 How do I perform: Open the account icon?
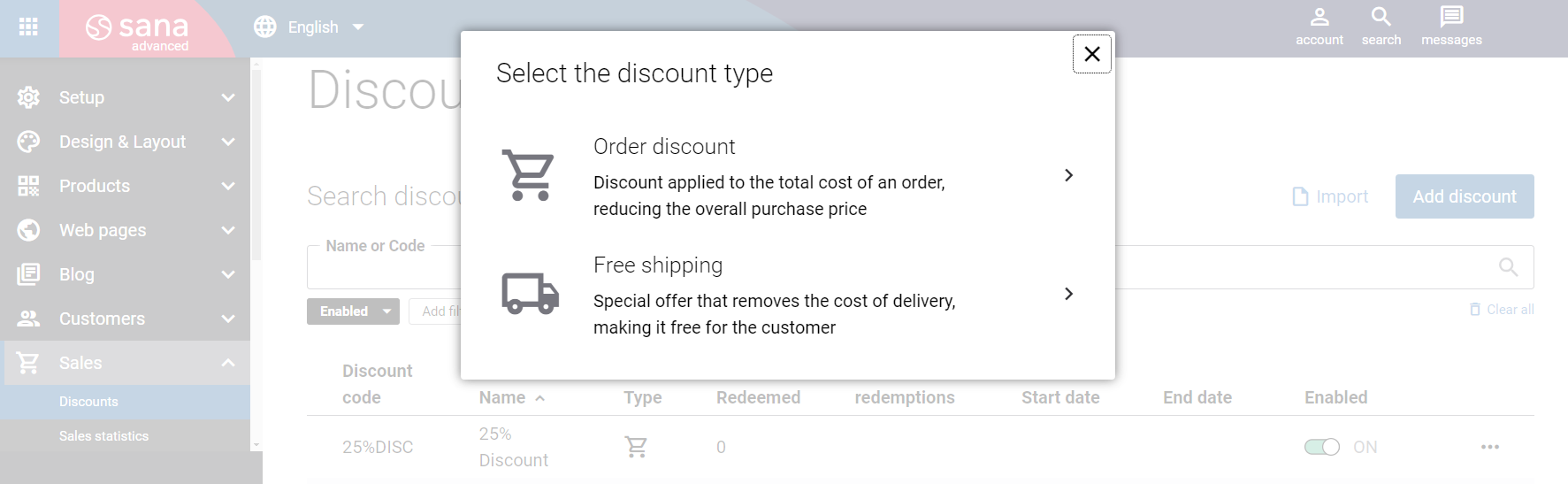(1319, 27)
